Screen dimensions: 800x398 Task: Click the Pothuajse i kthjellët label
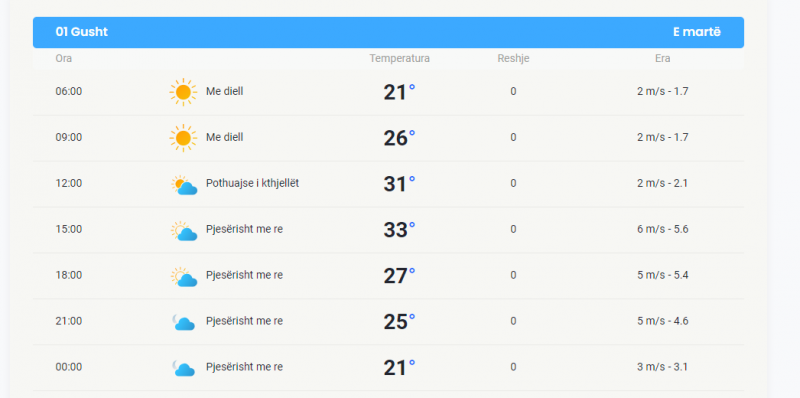click(253, 183)
